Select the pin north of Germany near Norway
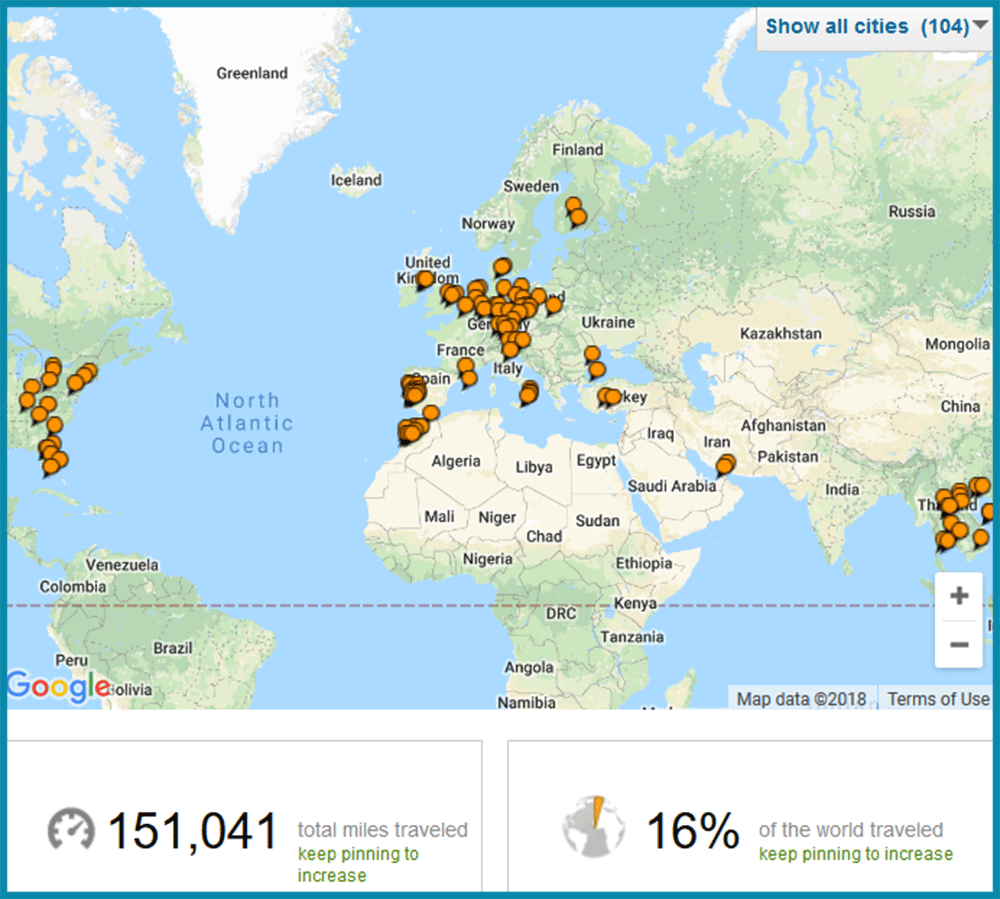Viewport: 1000px width, 899px height. click(x=501, y=266)
